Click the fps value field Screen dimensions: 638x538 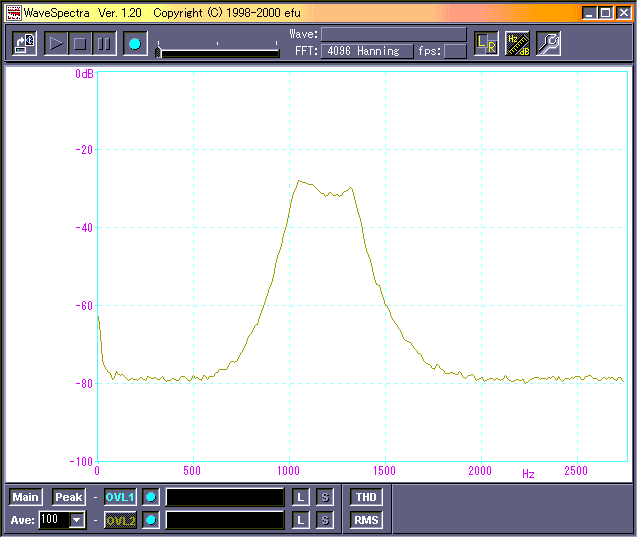point(455,51)
